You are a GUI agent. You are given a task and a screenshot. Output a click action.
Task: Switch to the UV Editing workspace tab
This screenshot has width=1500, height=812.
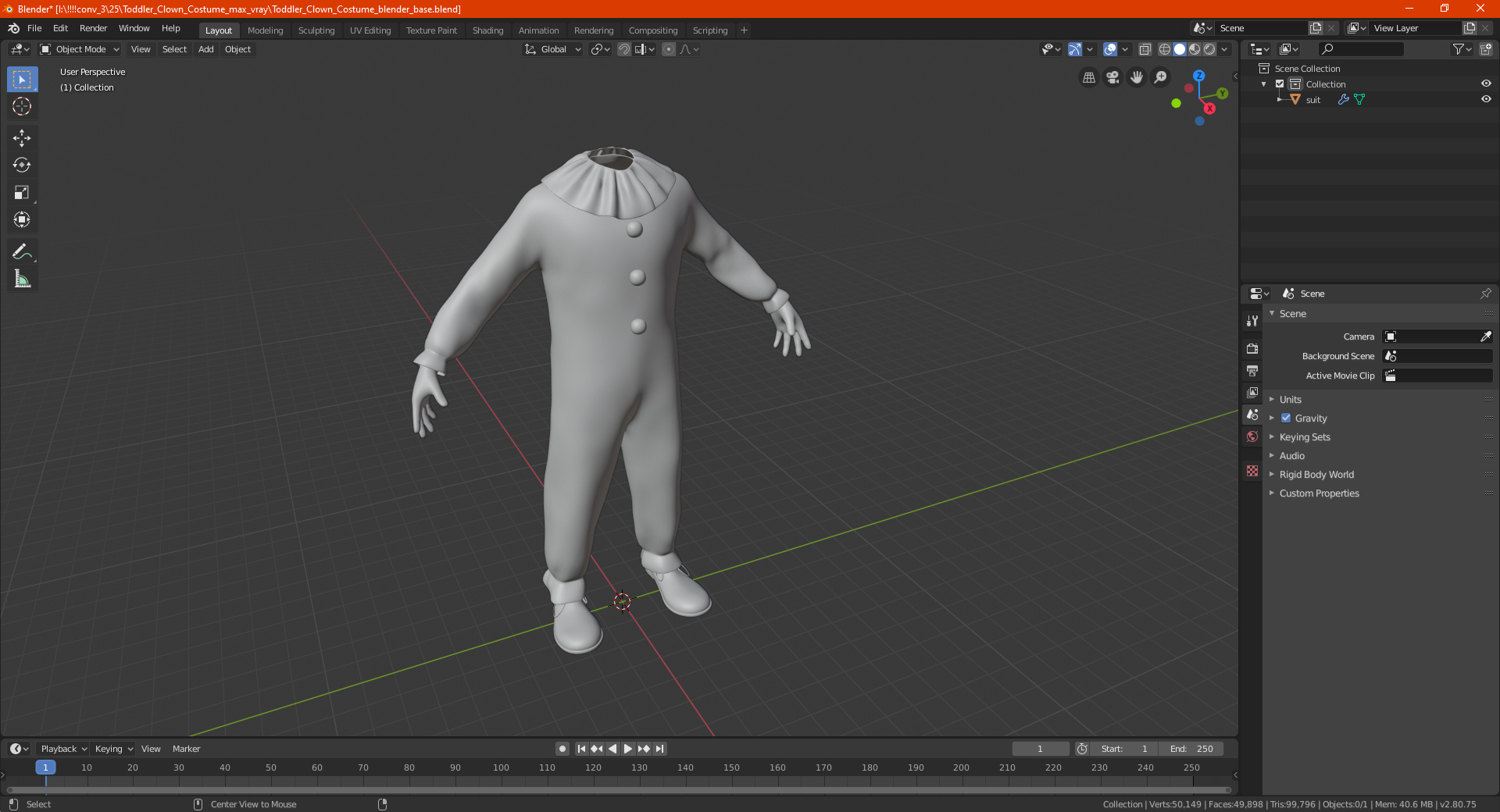(x=370, y=30)
